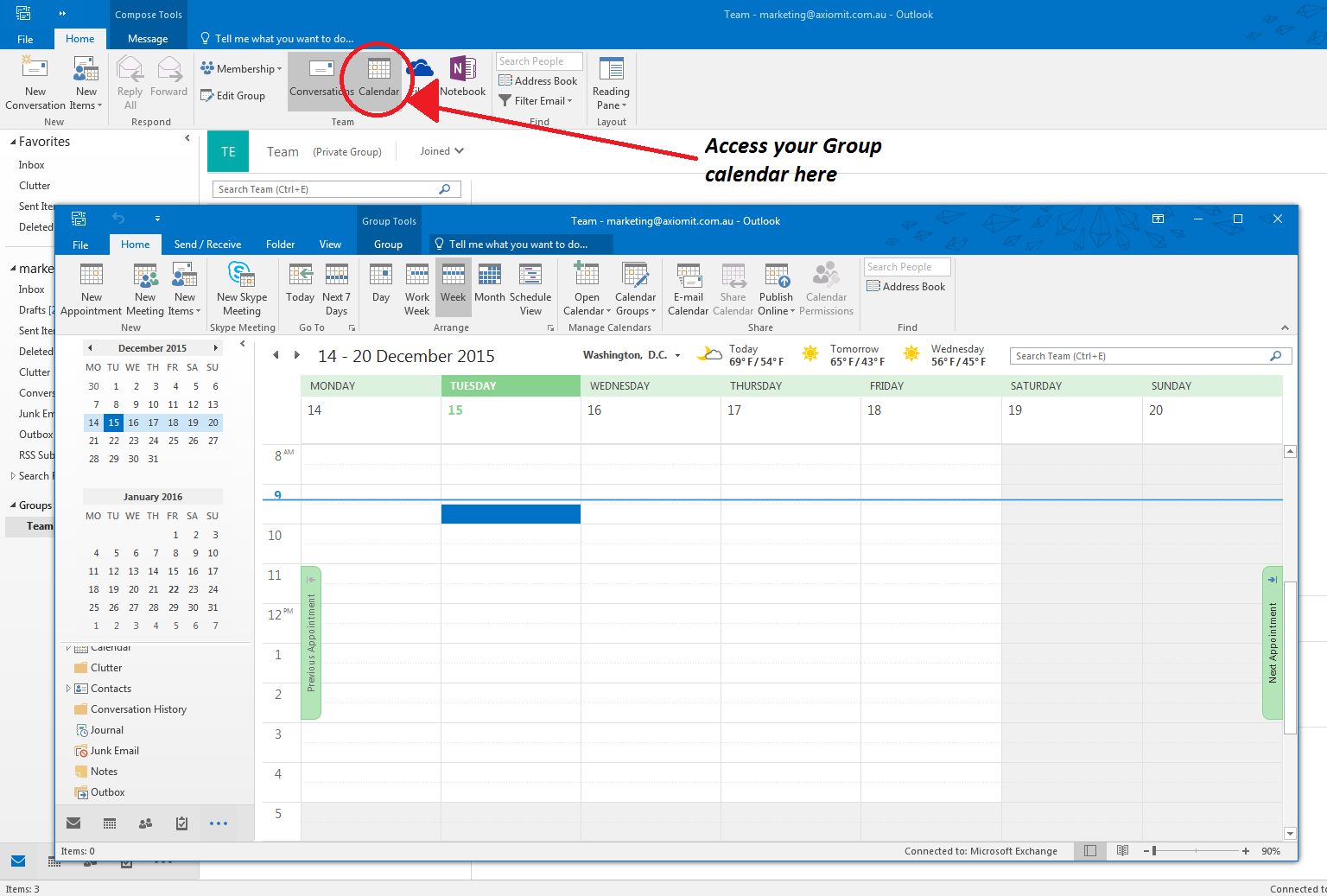Click Search People field in calendar window
Image resolution: width=1327 pixels, height=896 pixels.
[907, 267]
